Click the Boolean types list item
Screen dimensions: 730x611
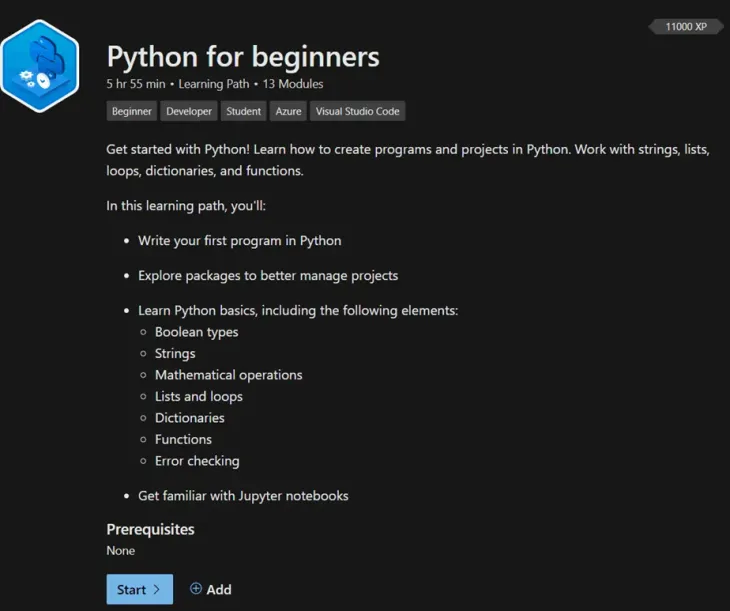click(196, 332)
